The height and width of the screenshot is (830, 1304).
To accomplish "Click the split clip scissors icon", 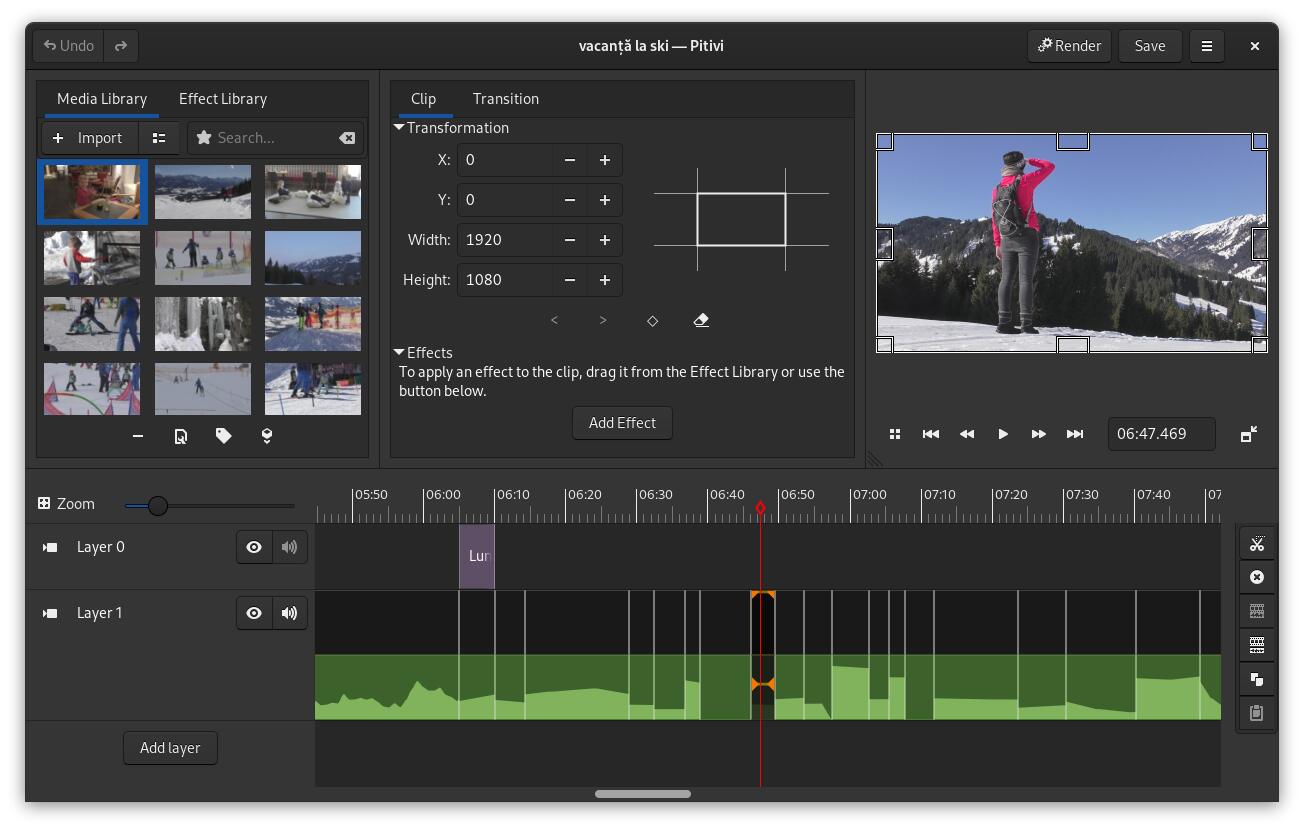I will (x=1256, y=543).
